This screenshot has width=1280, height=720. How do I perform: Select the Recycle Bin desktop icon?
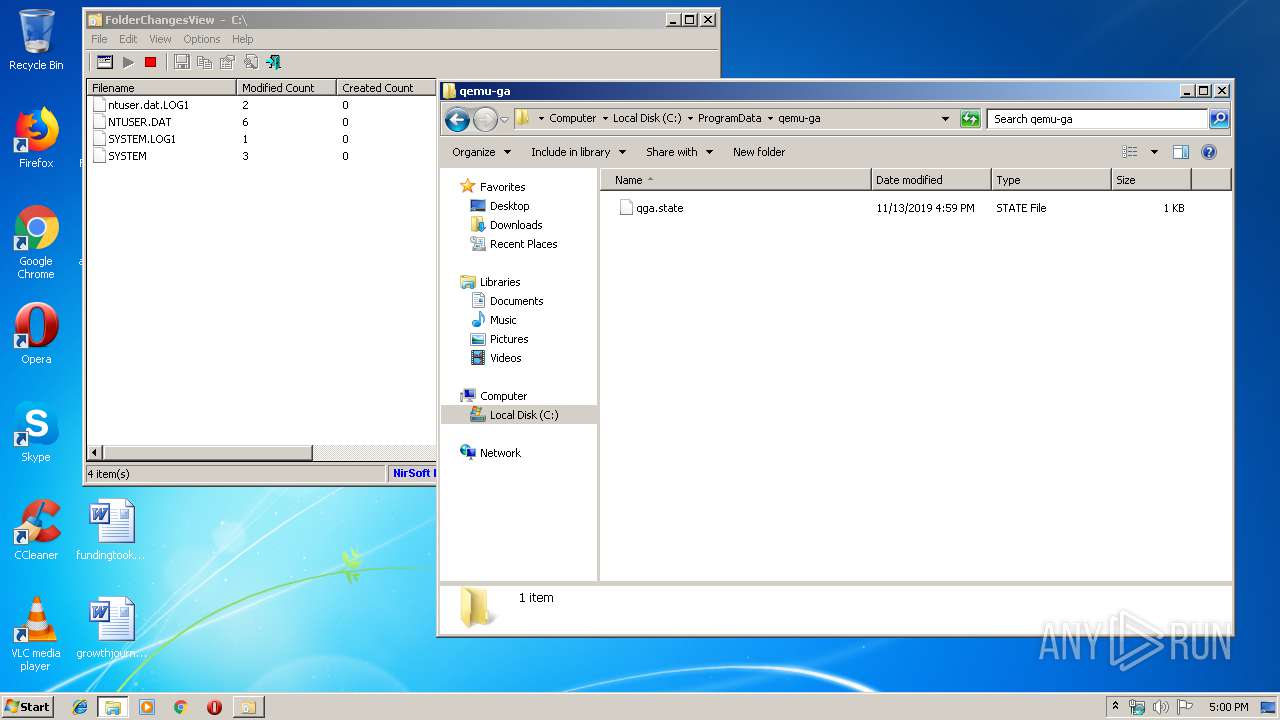tap(36, 40)
